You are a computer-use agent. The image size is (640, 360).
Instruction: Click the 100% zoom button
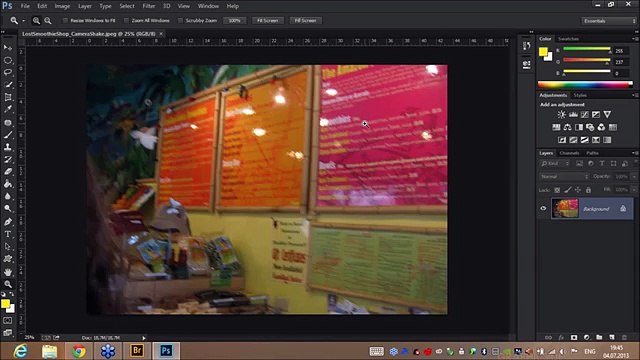(x=234, y=20)
